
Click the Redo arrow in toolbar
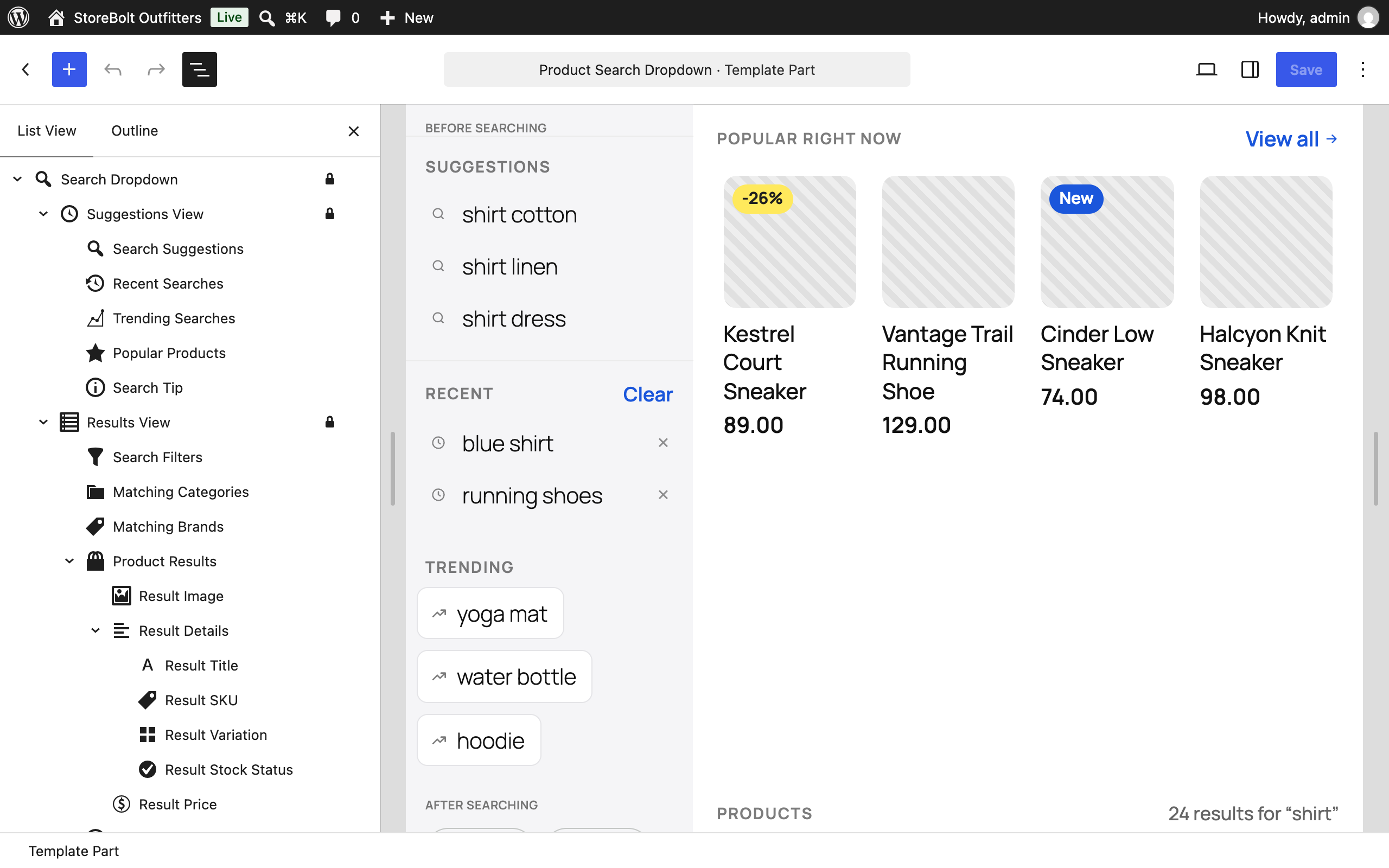(x=156, y=69)
